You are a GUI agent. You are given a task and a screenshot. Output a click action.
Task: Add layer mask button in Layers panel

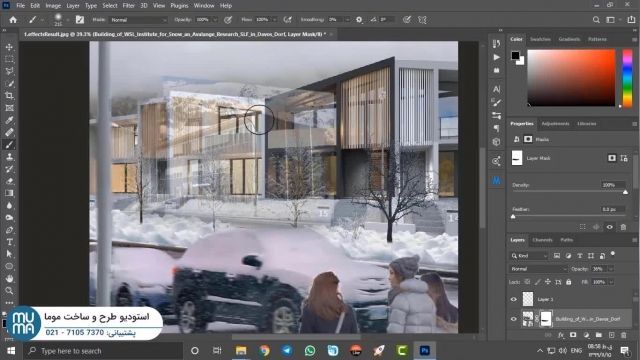click(x=573, y=335)
